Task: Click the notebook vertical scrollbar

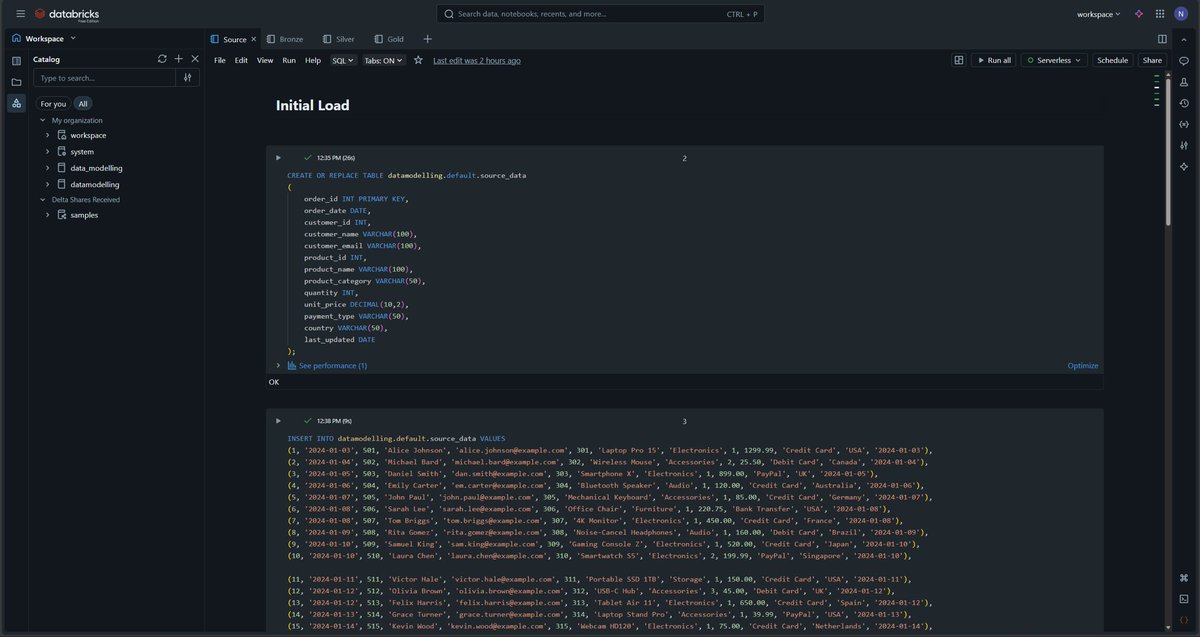Action: click(1168, 150)
